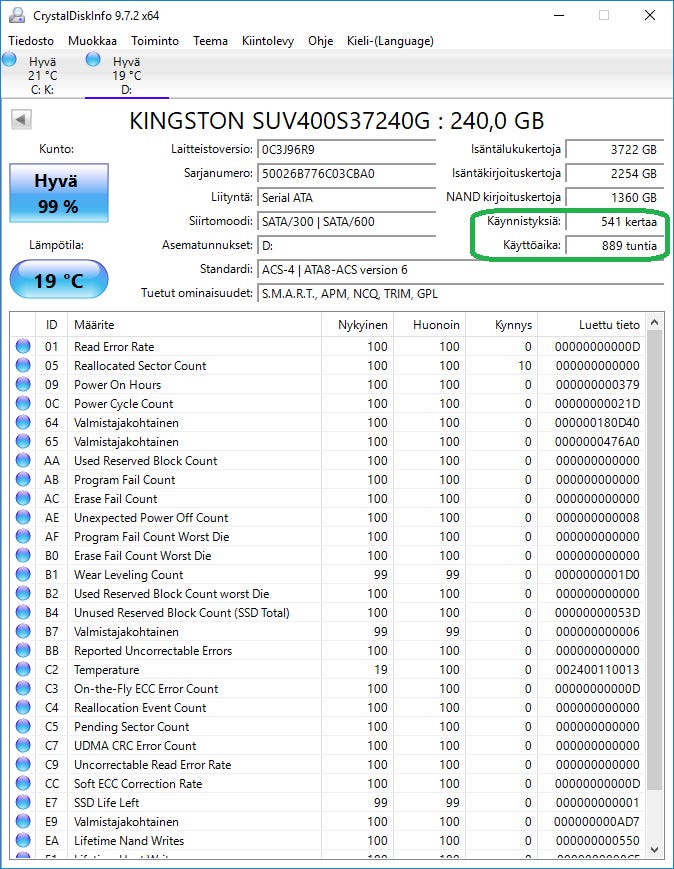Viewport: 674px width, 869px height.
Task: Switch to the Hyvä 19 °C D: disk tab
Action: pyautogui.click(x=126, y=75)
